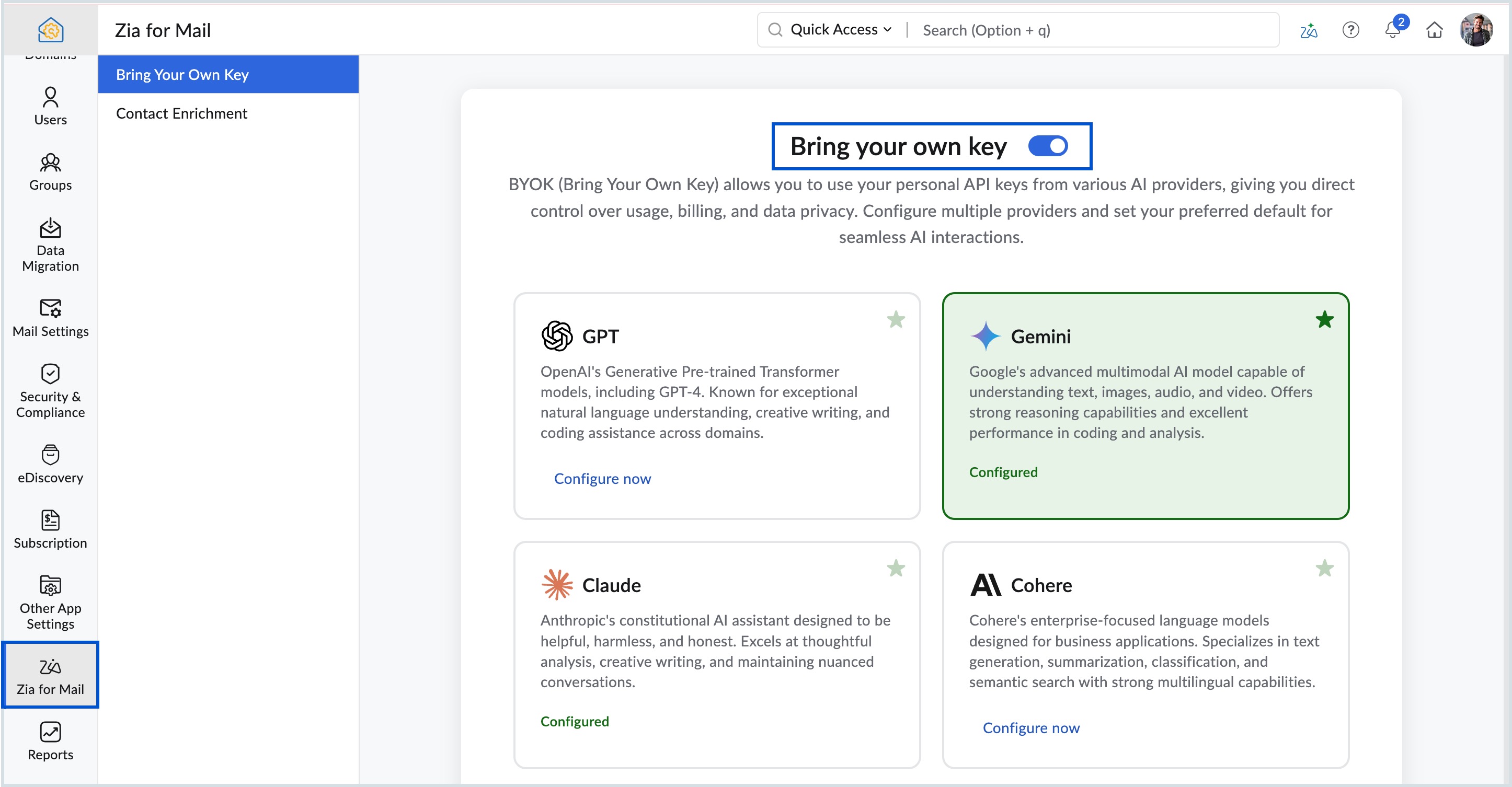Click the home icon in header
This screenshot has width=1512, height=787.
click(1434, 29)
